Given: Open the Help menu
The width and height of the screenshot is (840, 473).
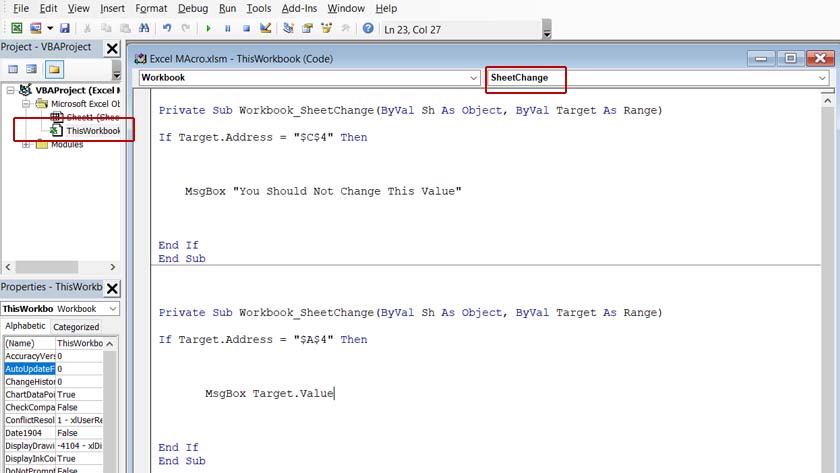Looking at the screenshot, I should tap(386, 9).
